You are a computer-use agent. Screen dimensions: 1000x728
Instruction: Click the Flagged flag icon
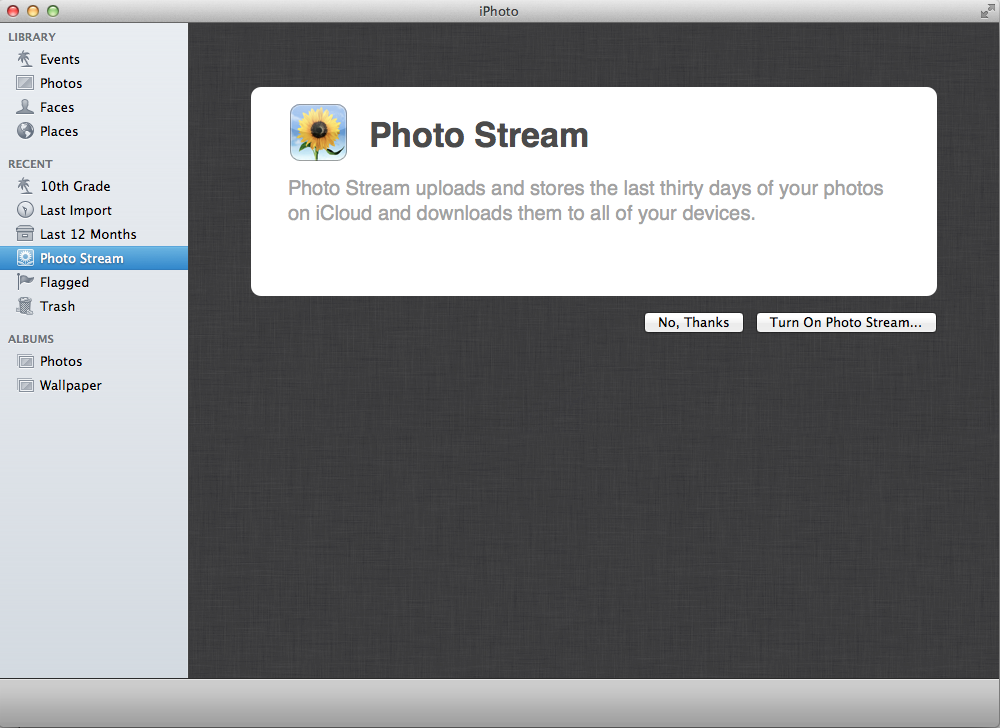25,282
